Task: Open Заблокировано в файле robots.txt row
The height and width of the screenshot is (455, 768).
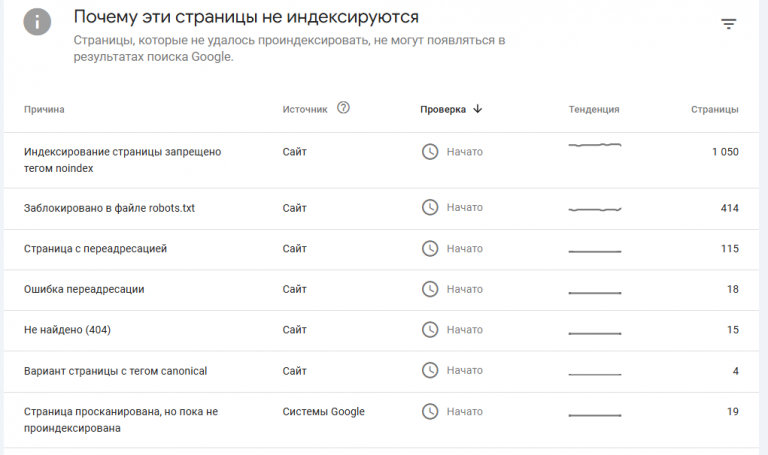Action: click(109, 208)
